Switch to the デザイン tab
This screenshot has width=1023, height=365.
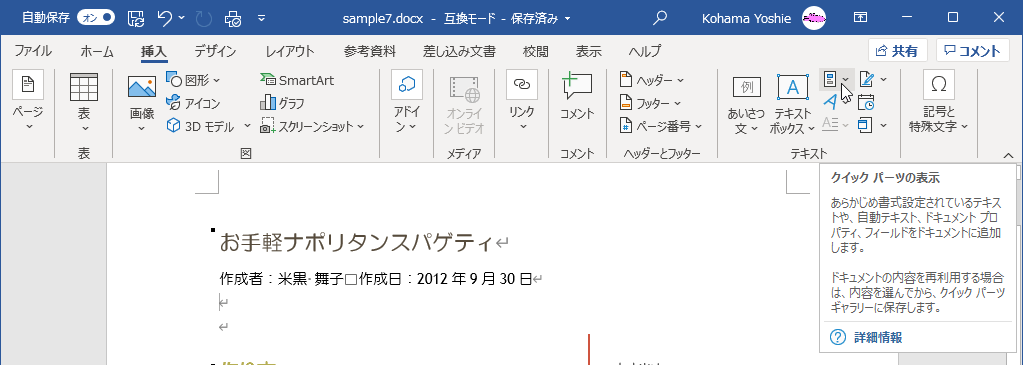click(215, 52)
